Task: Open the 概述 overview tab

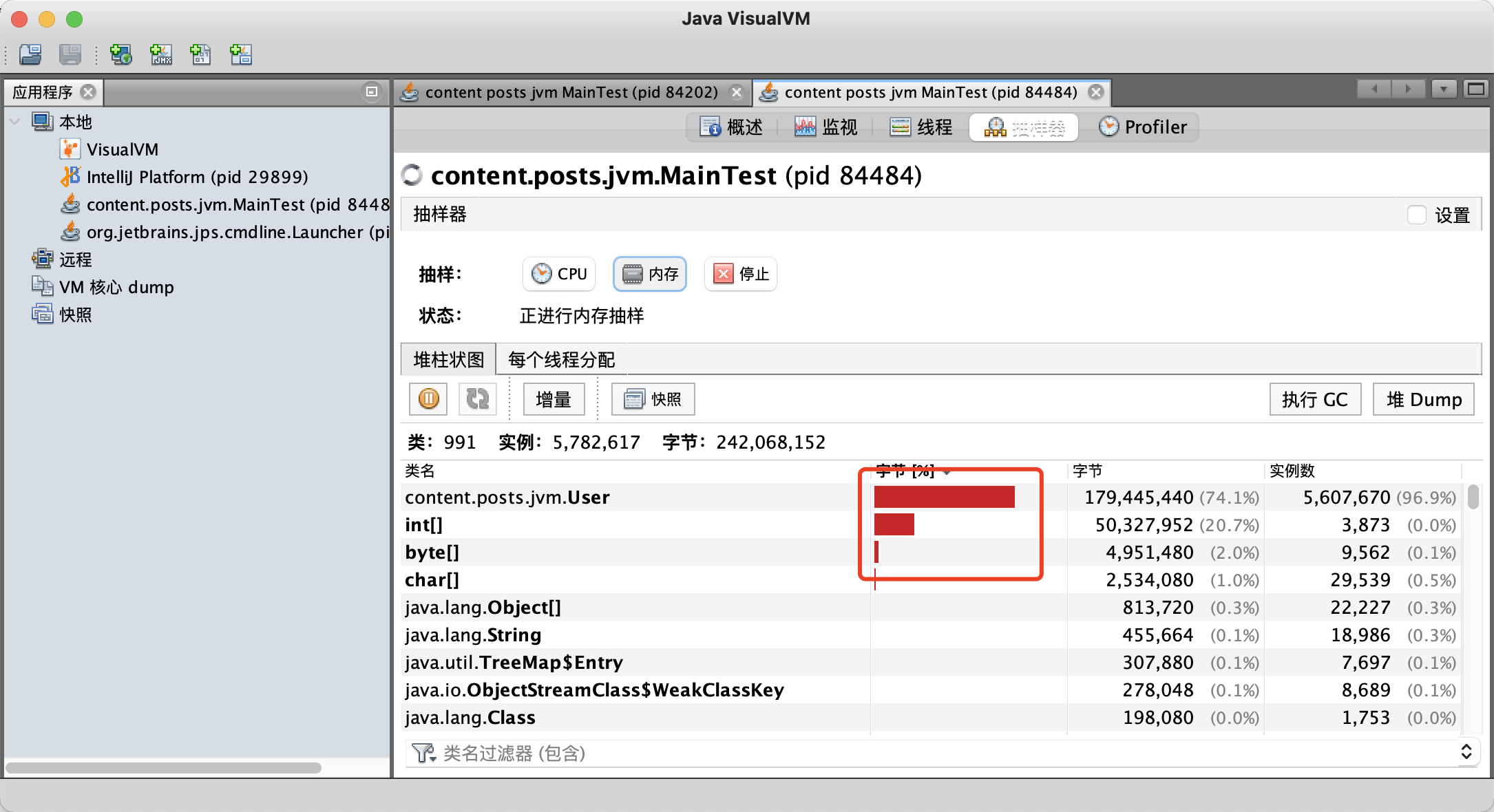Action: [732, 127]
